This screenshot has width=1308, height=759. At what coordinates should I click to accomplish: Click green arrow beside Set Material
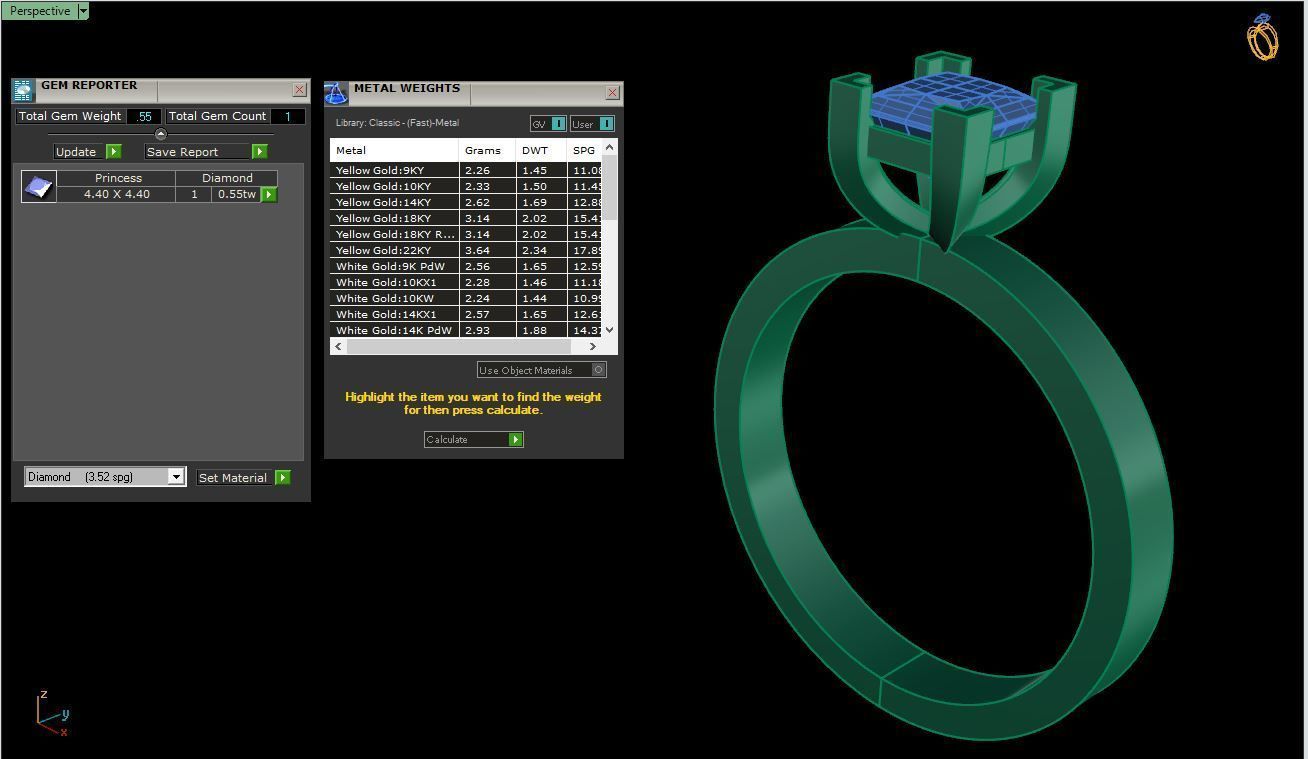pos(283,478)
